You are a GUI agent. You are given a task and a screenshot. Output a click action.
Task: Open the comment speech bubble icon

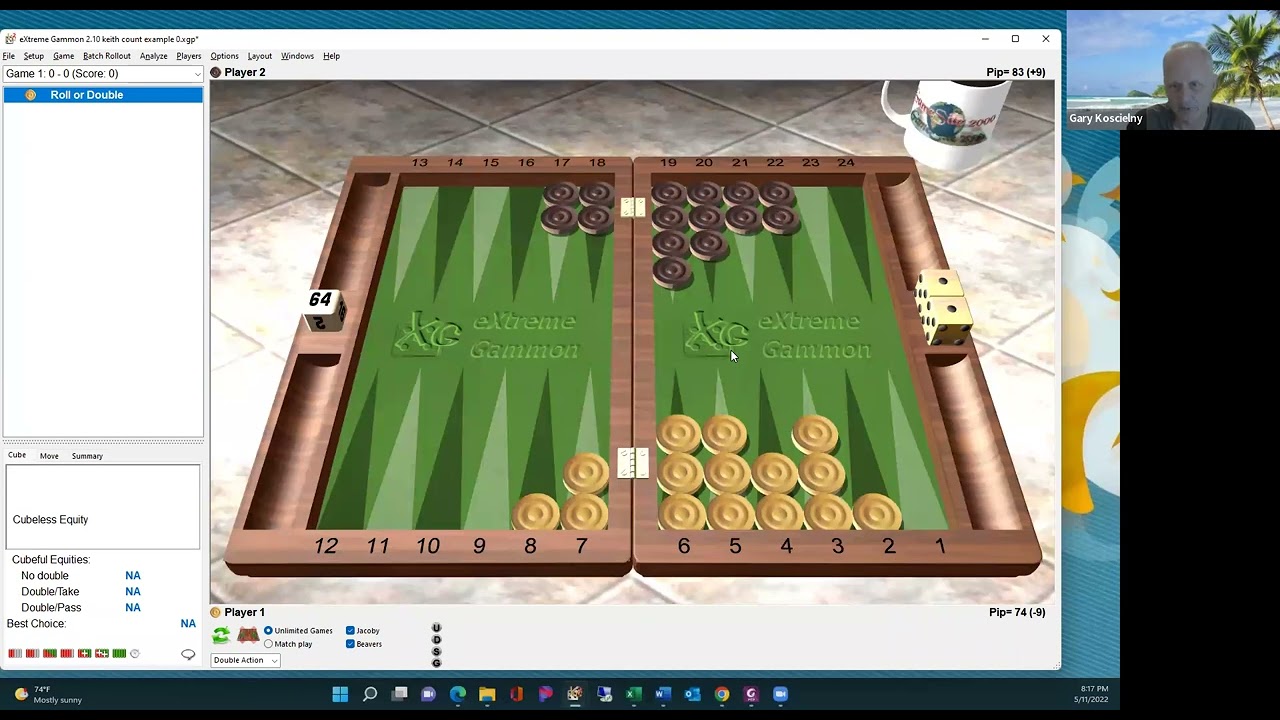pyautogui.click(x=188, y=654)
